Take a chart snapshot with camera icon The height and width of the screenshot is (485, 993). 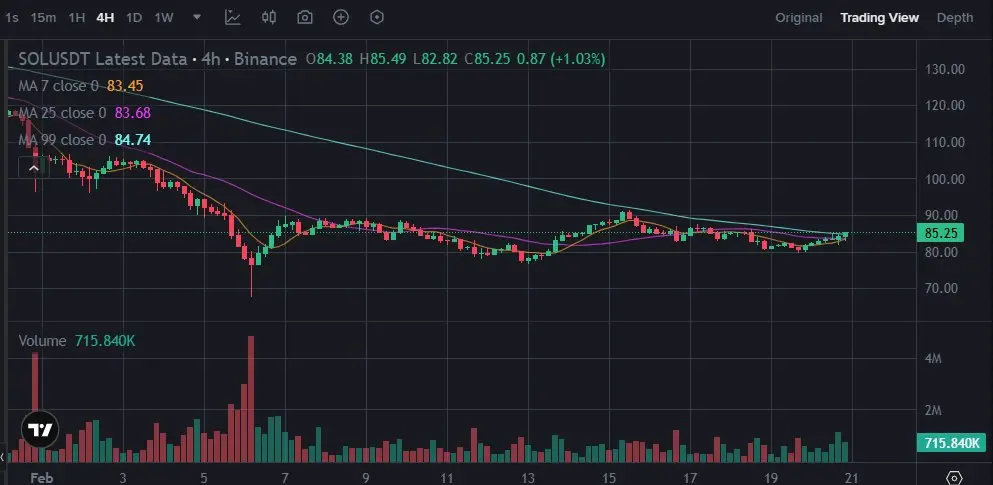click(x=305, y=17)
